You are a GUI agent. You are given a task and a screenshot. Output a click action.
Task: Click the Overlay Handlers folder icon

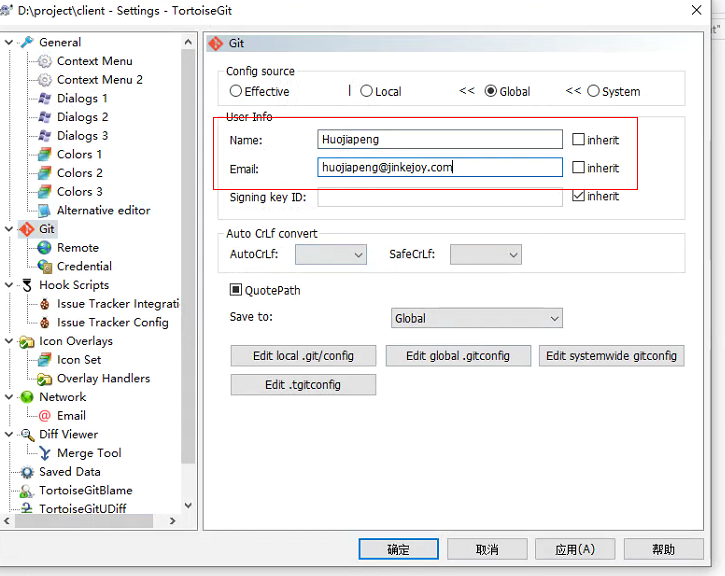coord(44,379)
